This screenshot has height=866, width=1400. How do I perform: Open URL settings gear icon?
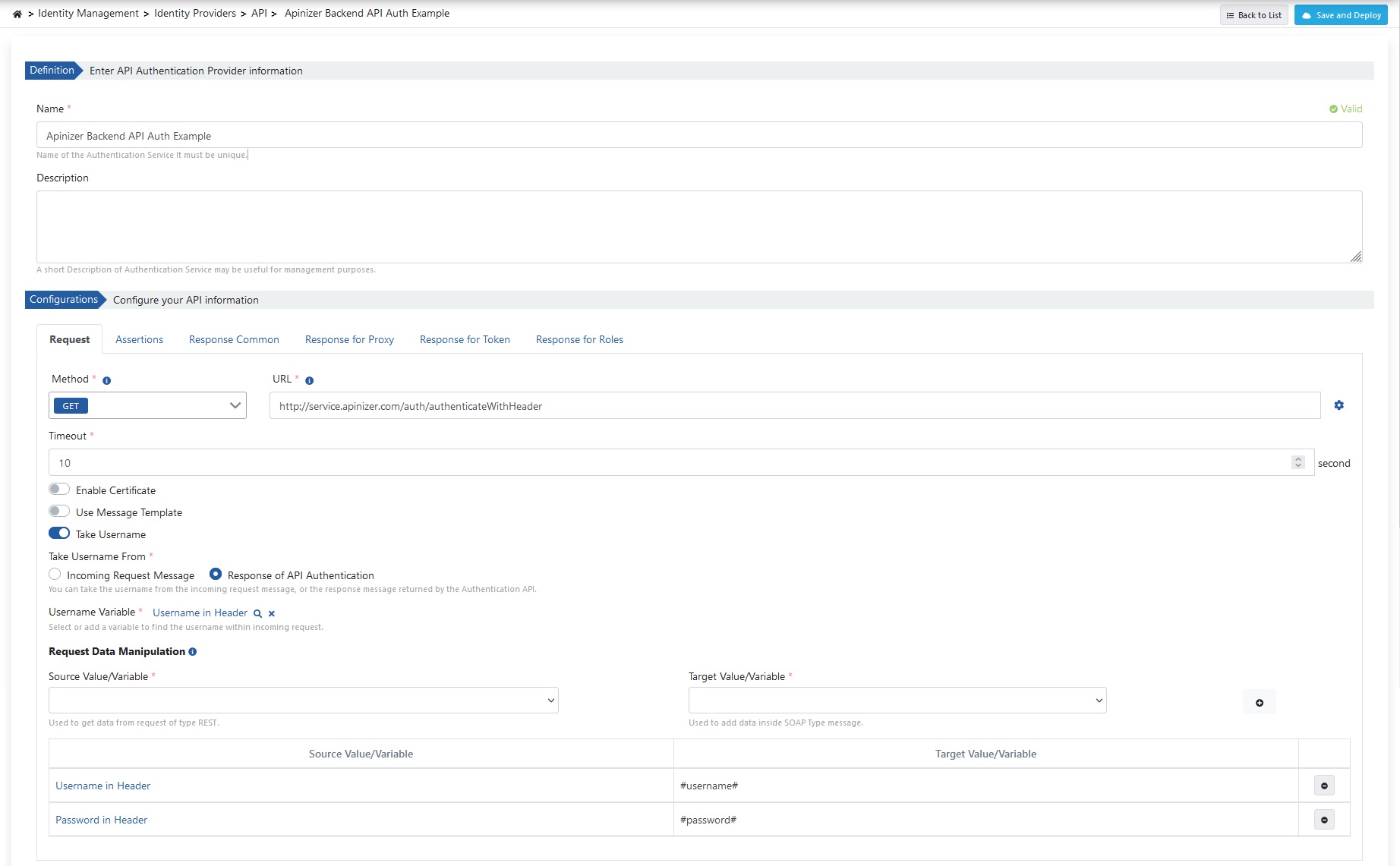1339,405
